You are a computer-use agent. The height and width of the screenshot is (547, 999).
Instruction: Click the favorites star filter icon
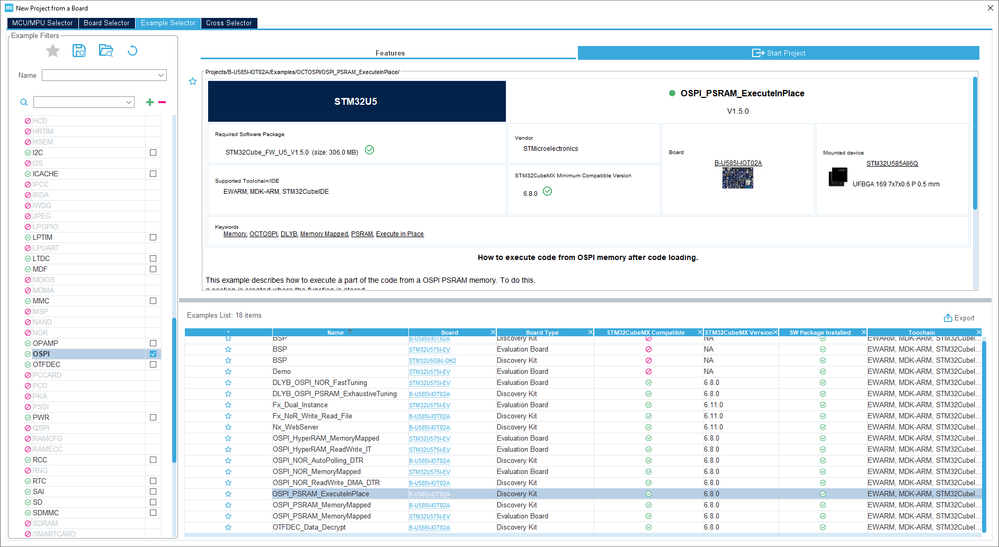pyautogui.click(x=53, y=51)
